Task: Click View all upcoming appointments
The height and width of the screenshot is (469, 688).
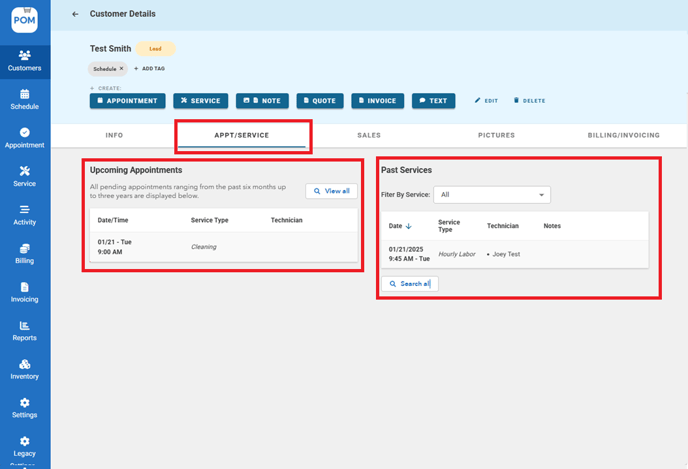Action: click(x=331, y=191)
